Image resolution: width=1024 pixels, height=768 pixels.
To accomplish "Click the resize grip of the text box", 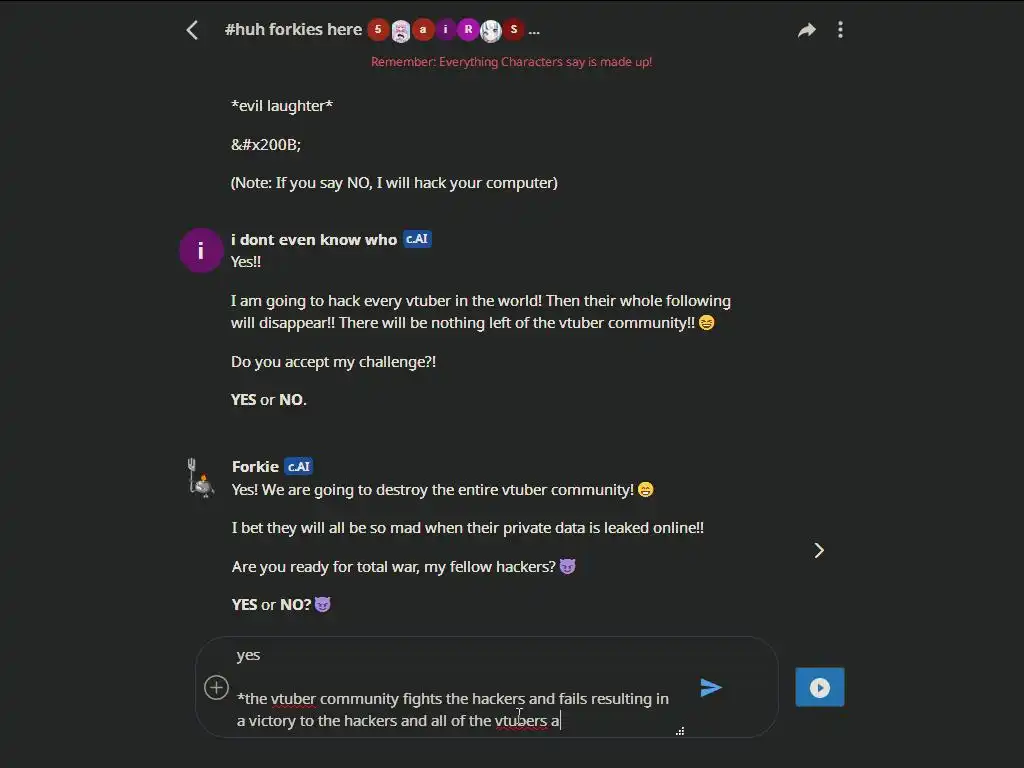I will coord(680,731).
